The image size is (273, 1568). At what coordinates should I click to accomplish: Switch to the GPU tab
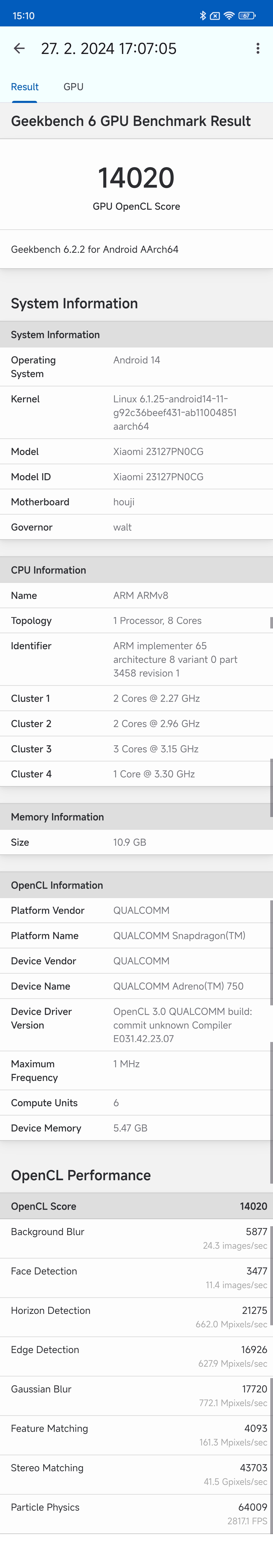(73, 87)
